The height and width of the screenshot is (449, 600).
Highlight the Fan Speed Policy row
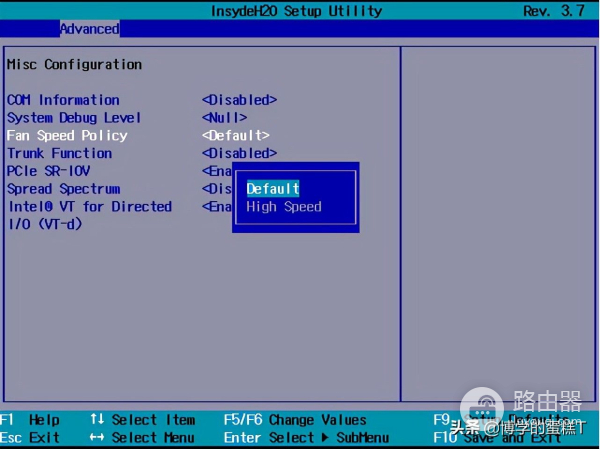click(x=67, y=135)
